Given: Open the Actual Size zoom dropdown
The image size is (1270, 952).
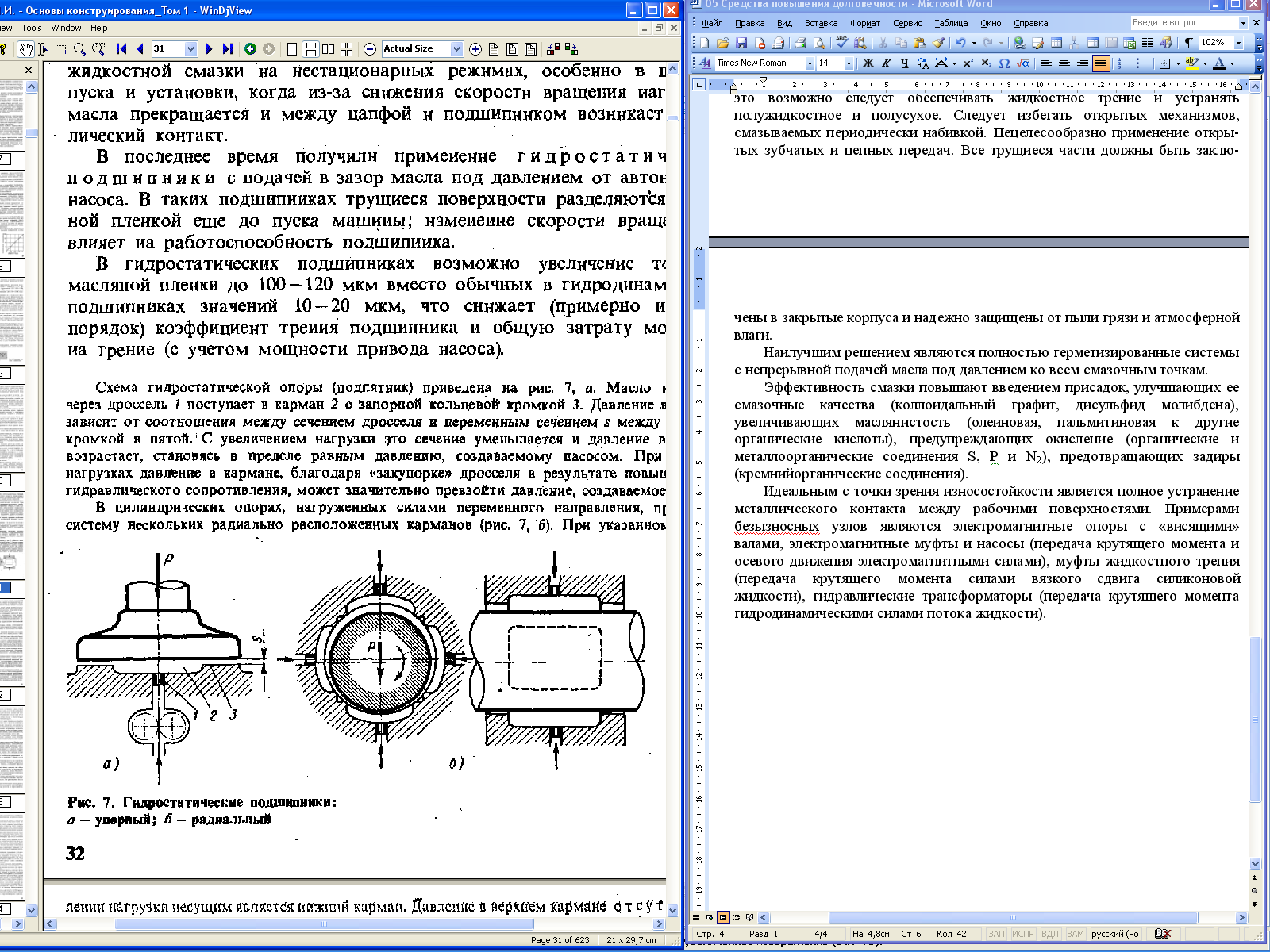Looking at the screenshot, I should 456,49.
